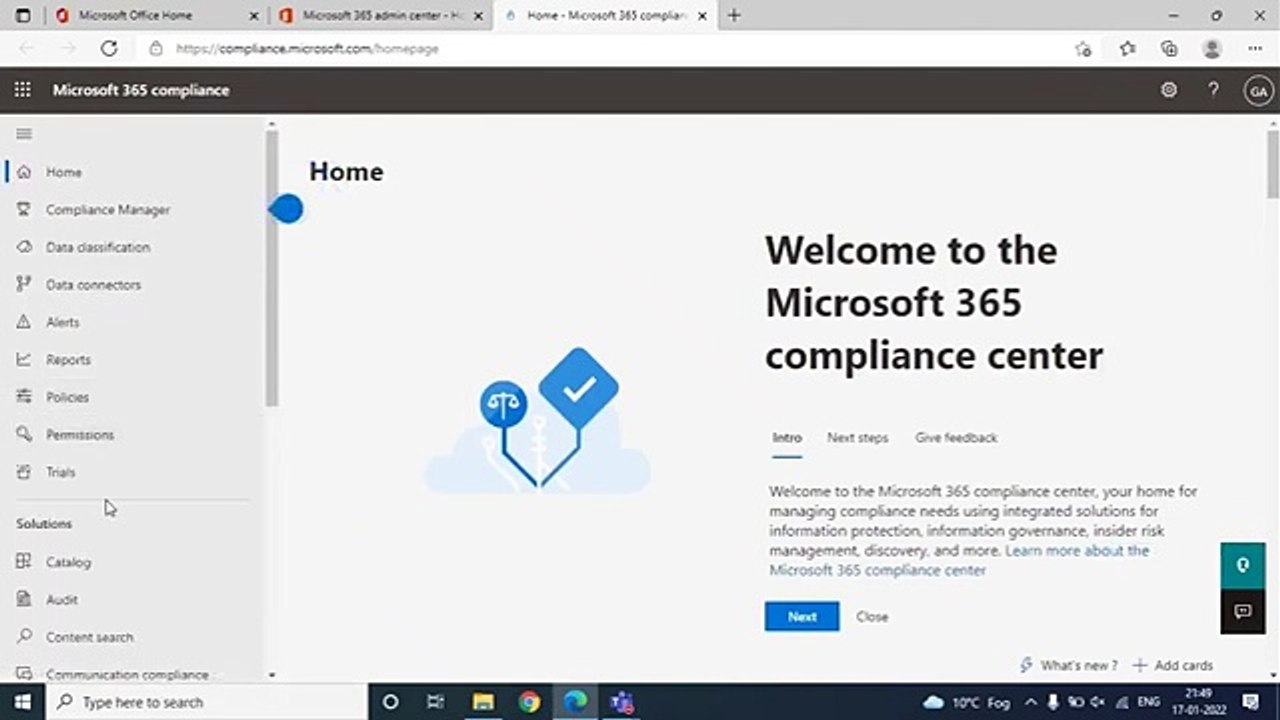Select the Intro tab
This screenshot has height=720, width=1280.
pos(787,438)
